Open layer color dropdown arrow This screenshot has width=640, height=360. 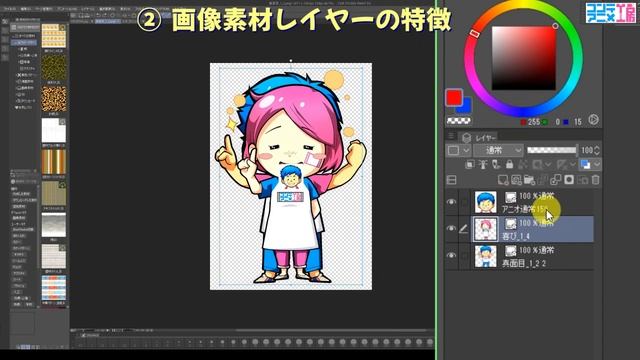coord(596,164)
